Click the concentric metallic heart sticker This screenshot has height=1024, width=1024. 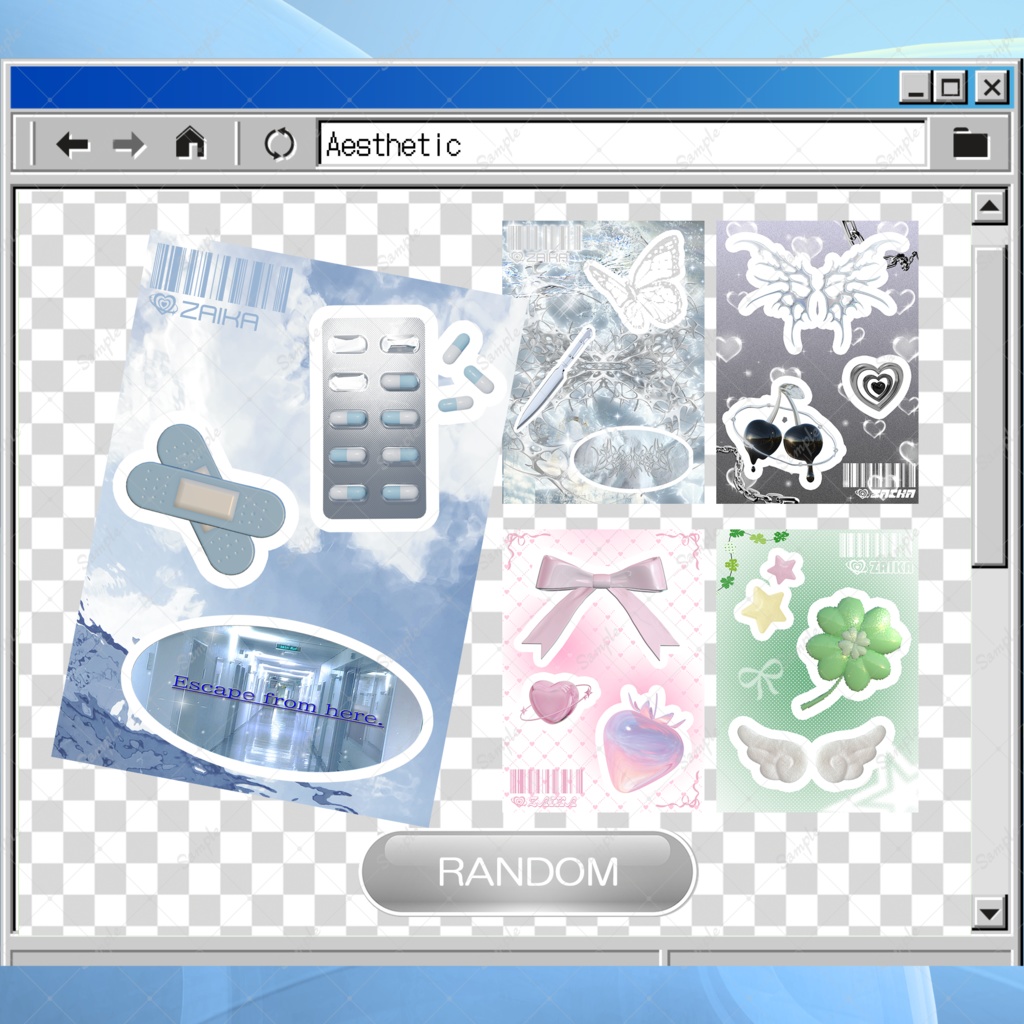click(876, 388)
